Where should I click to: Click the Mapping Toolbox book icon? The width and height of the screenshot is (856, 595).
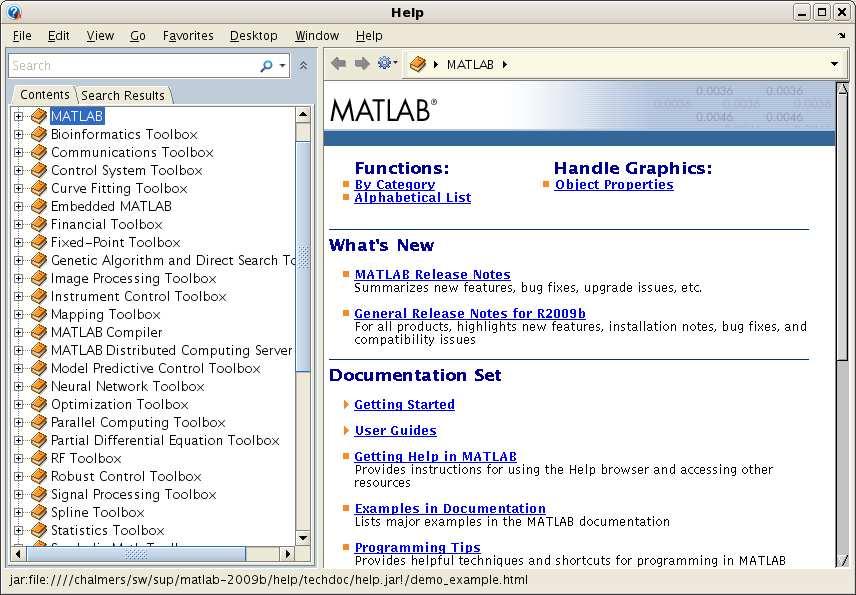click(x=39, y=314)
